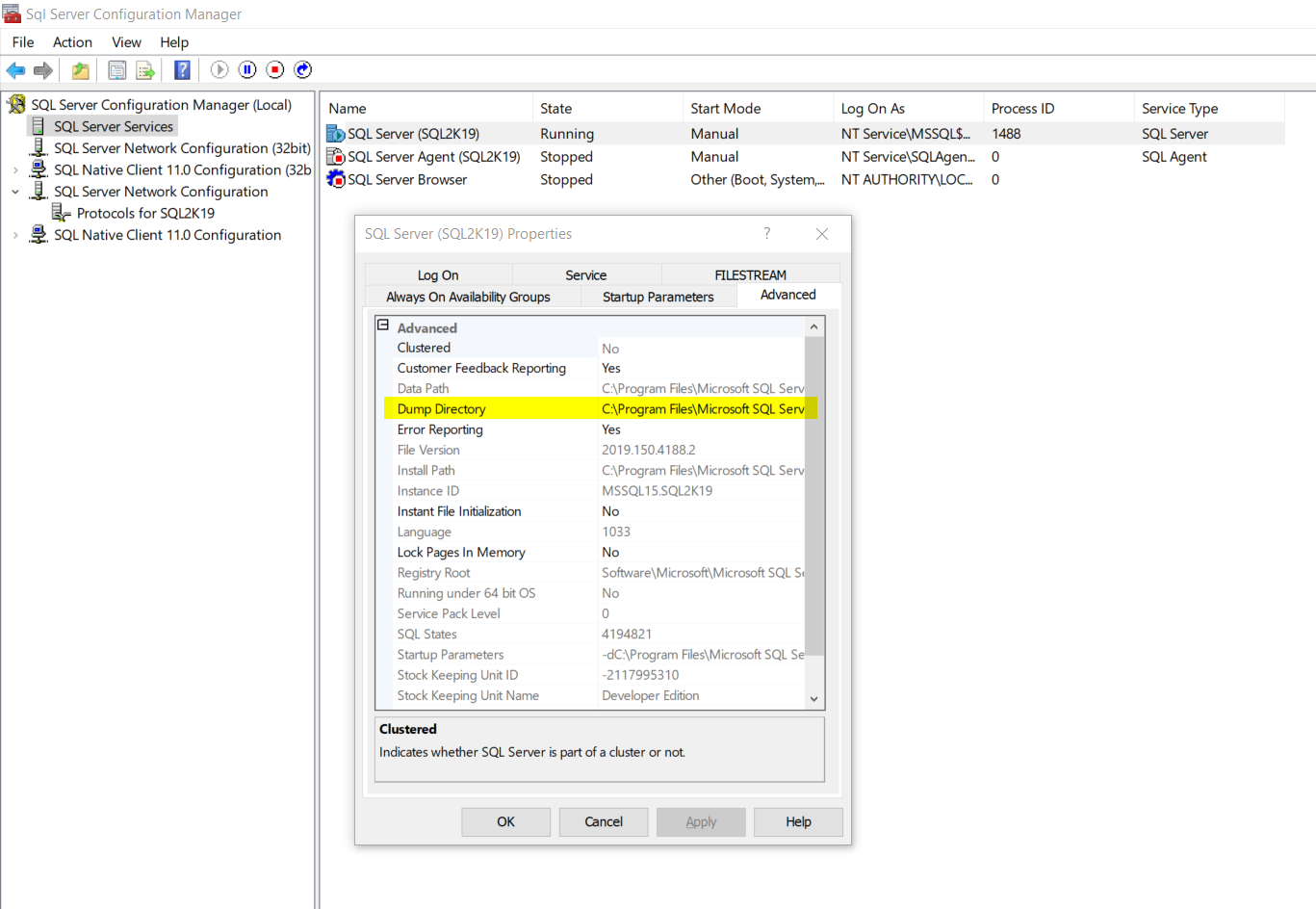
Task: Click the Protocols for SQL2K19 icon
Action: (62, 213)
